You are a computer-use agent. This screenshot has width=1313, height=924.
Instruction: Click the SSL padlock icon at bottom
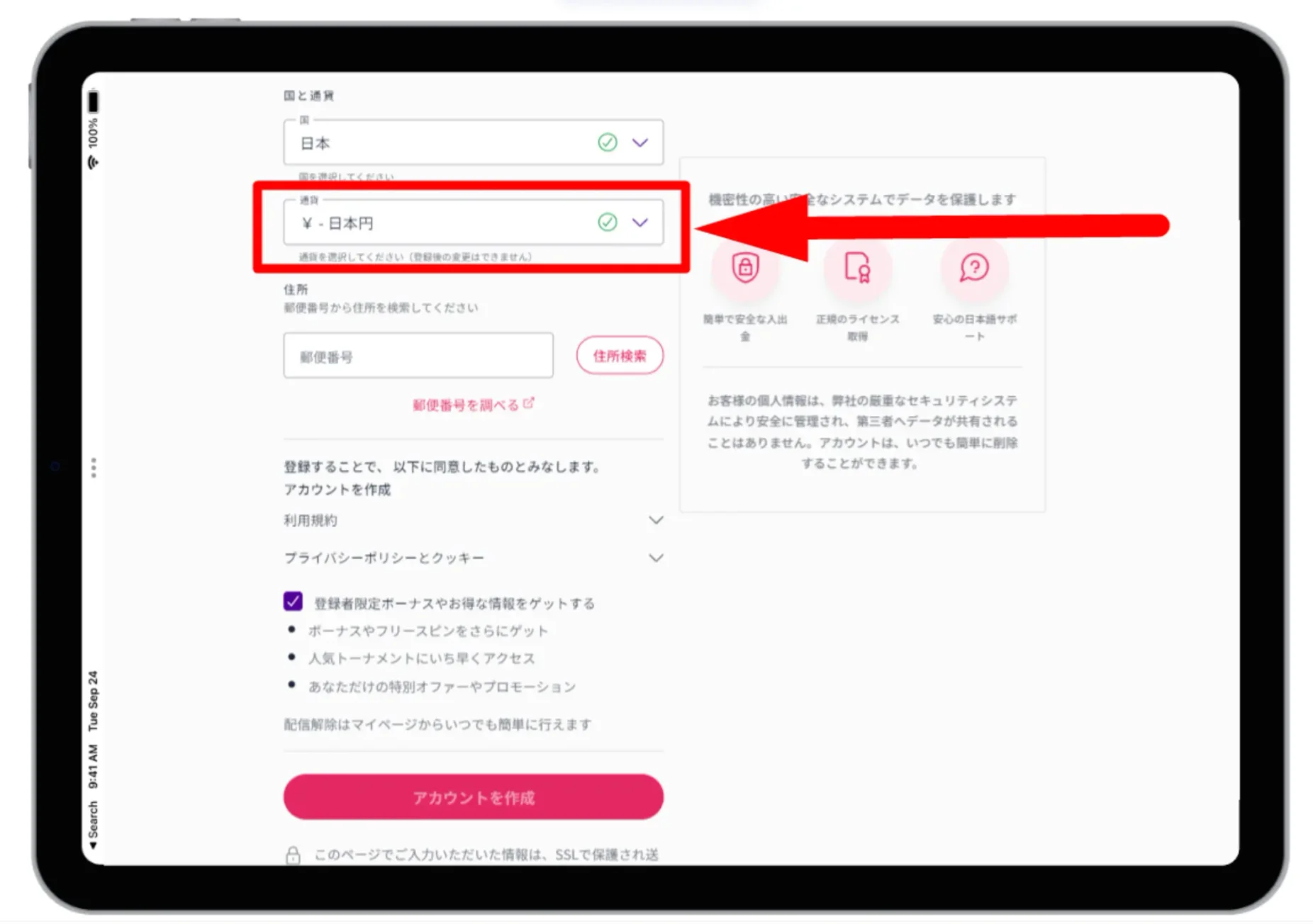(x=293, y=855)
